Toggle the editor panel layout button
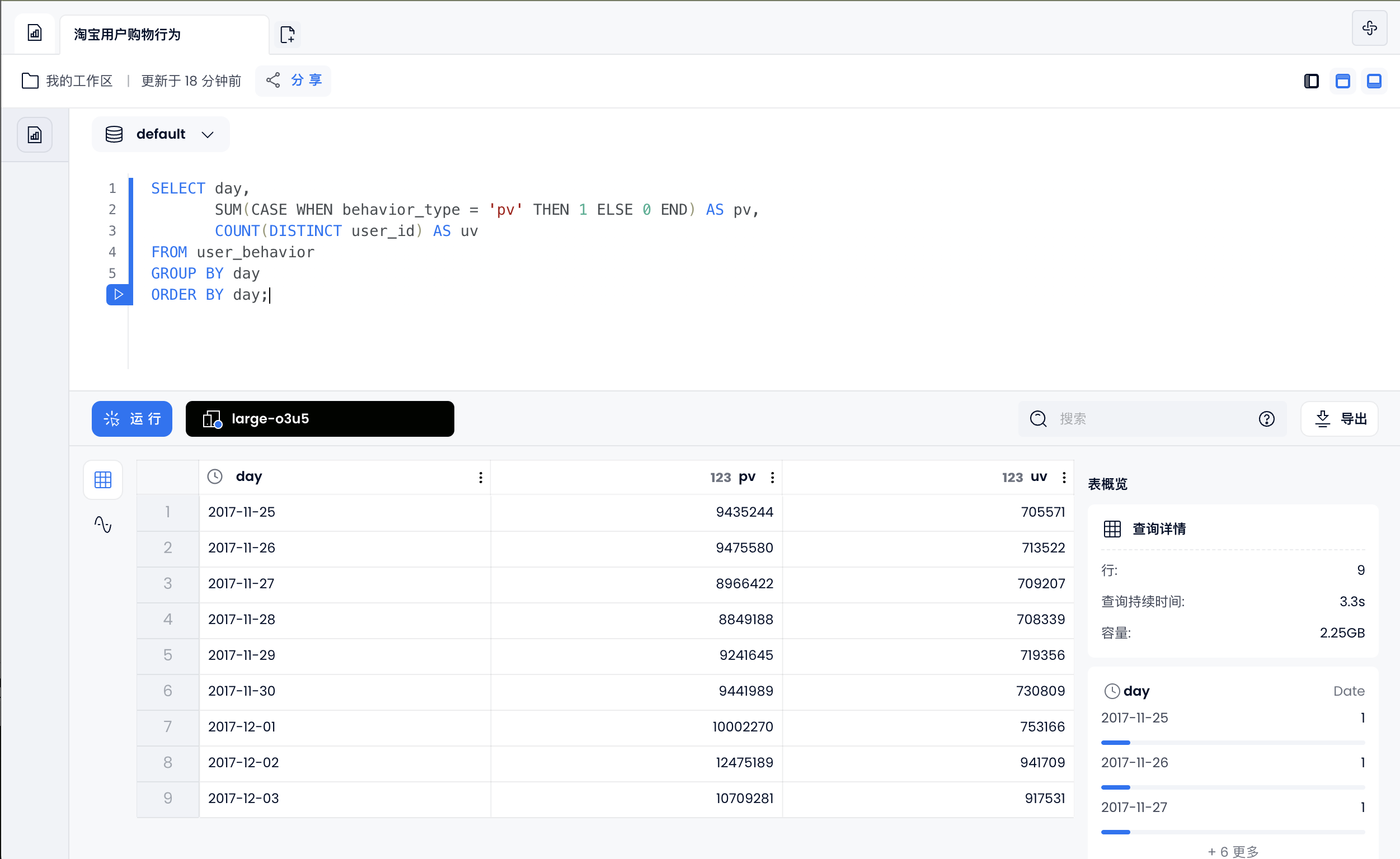The width and height of the screenshot is (1400, 859). [x=1342, y=81]
